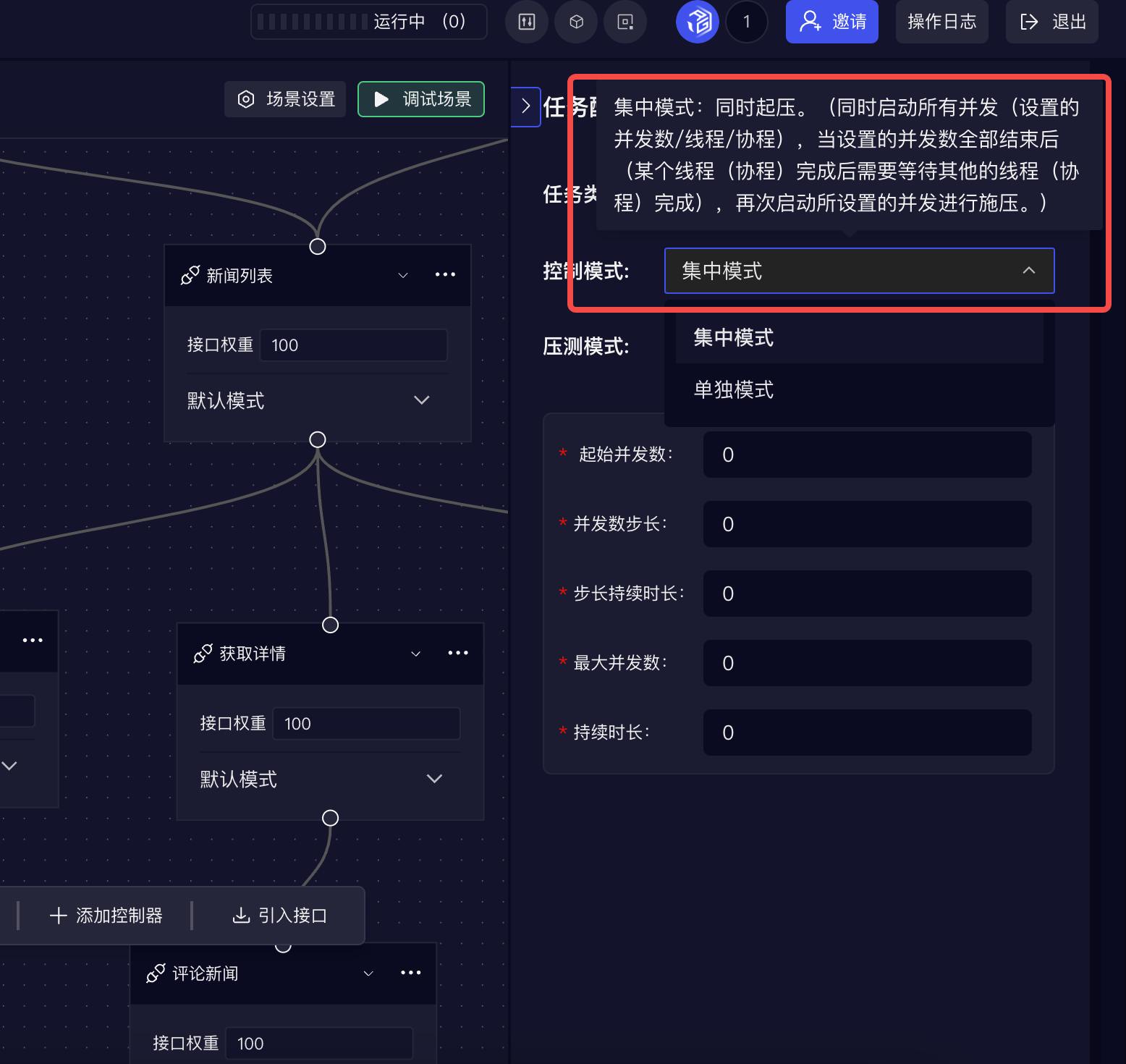Click the 持续时长 input field
Image resolution: width=1126 pixels, height=1064 pixels.
868,732
